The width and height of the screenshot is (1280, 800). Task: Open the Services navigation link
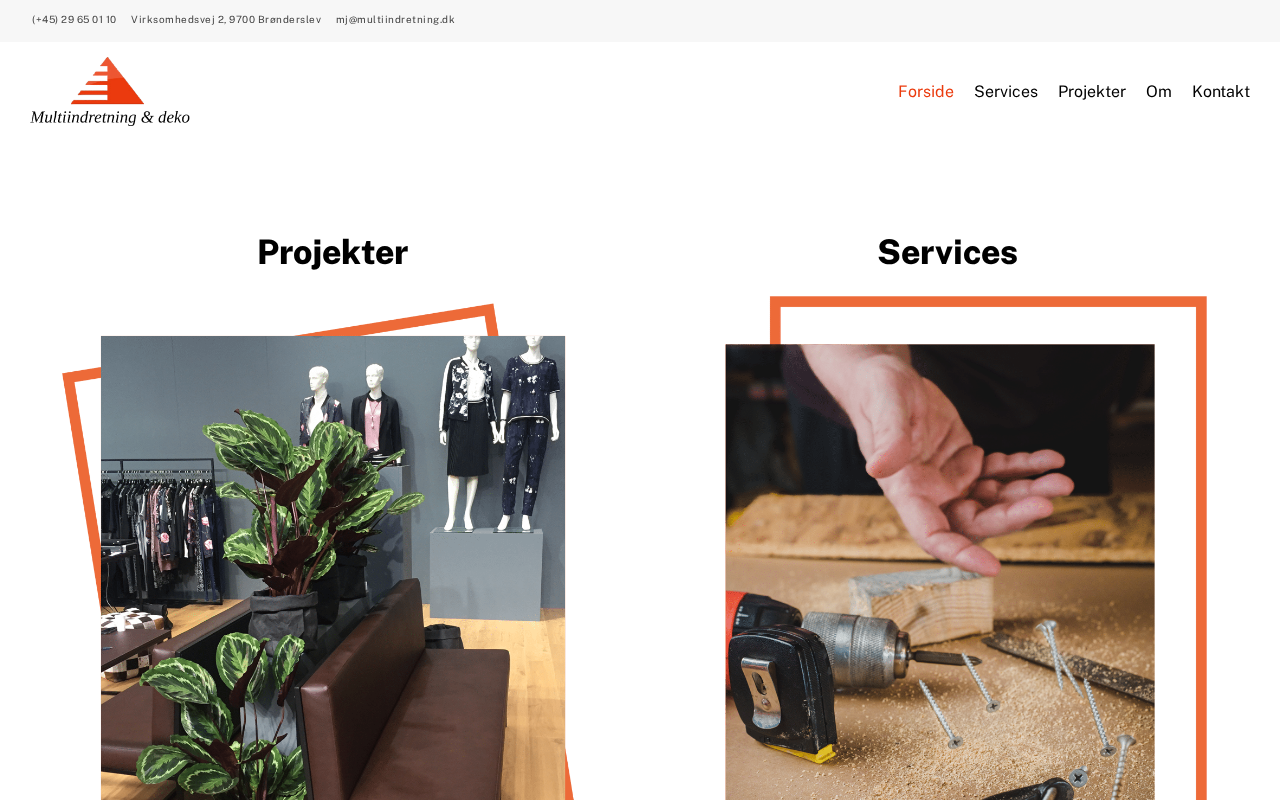pos(1006,92)
